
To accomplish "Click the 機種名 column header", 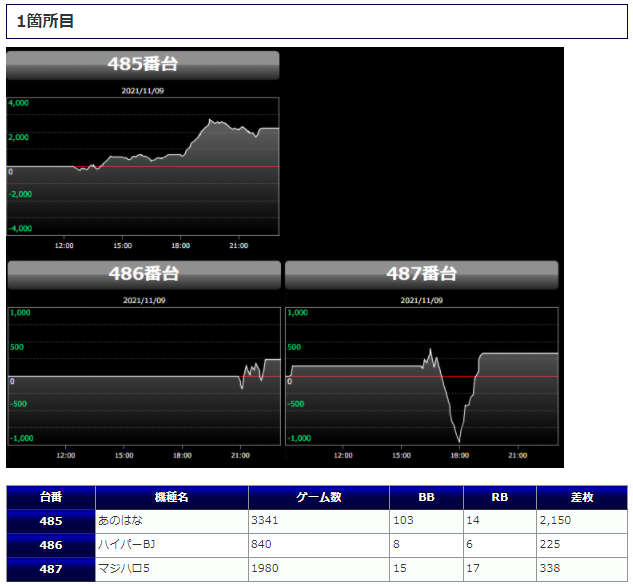I will (x=172, y=497).
